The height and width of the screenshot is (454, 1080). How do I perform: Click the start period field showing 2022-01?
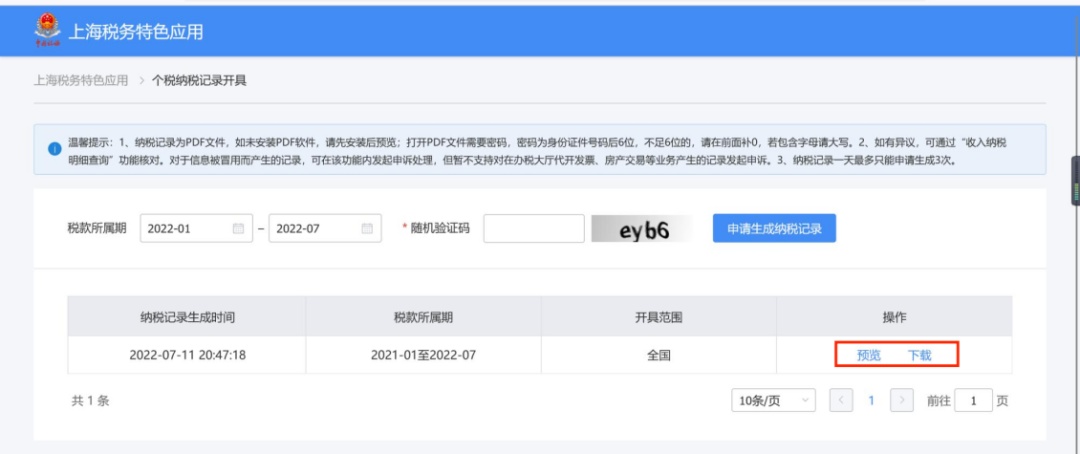pyautogui.click(x=186, y=229)
